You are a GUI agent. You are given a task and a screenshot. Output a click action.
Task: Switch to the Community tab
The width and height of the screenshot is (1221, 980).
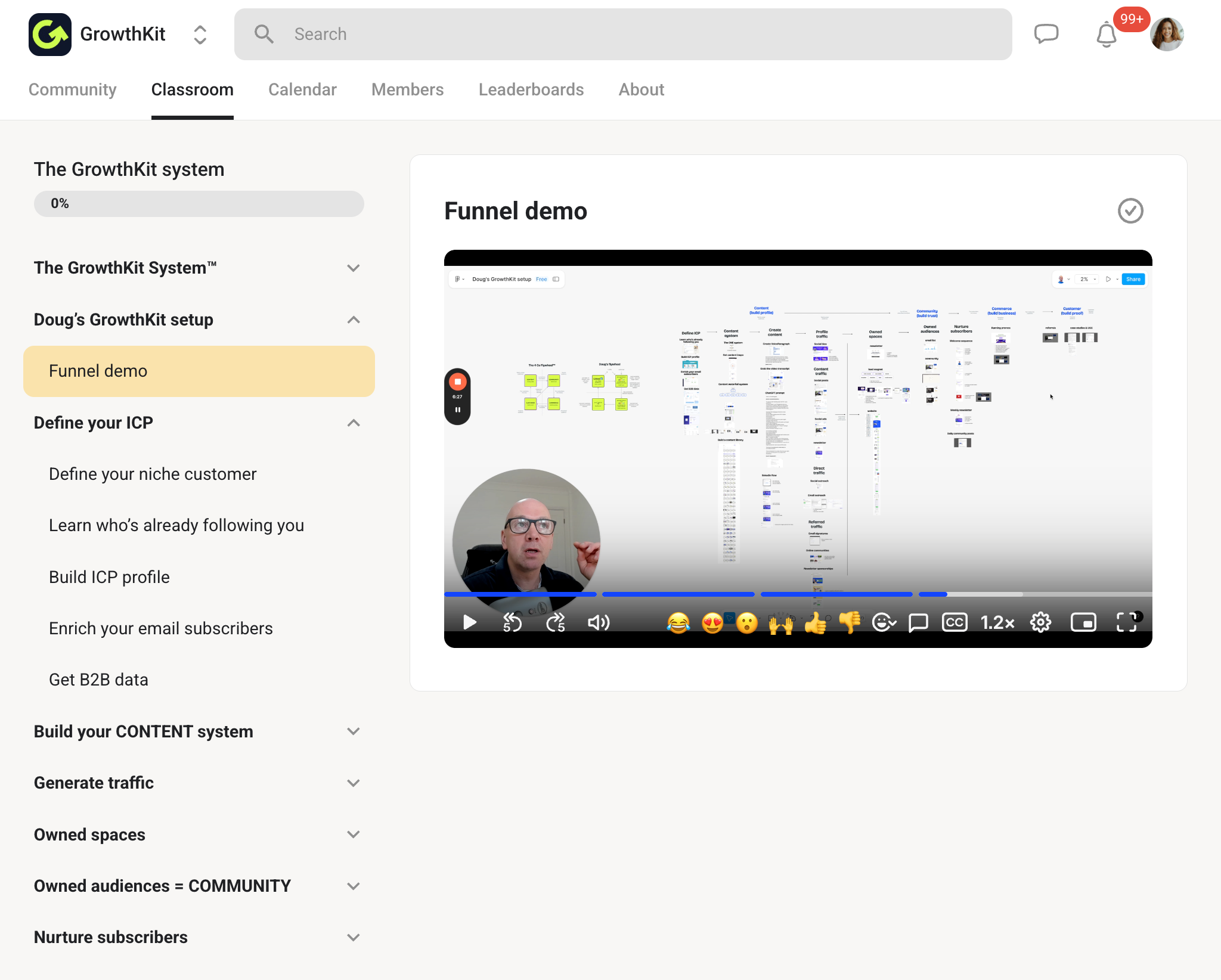pyautogui.click(x=73, y=89)
